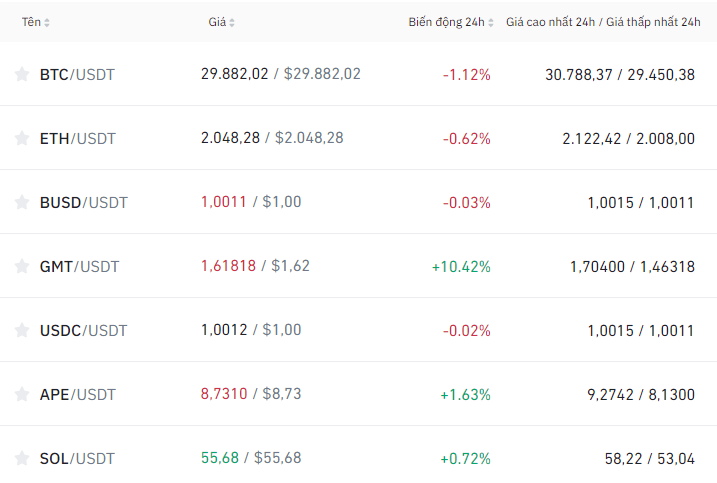Open the USDC/USDT trading pair

tap(83, 331)
